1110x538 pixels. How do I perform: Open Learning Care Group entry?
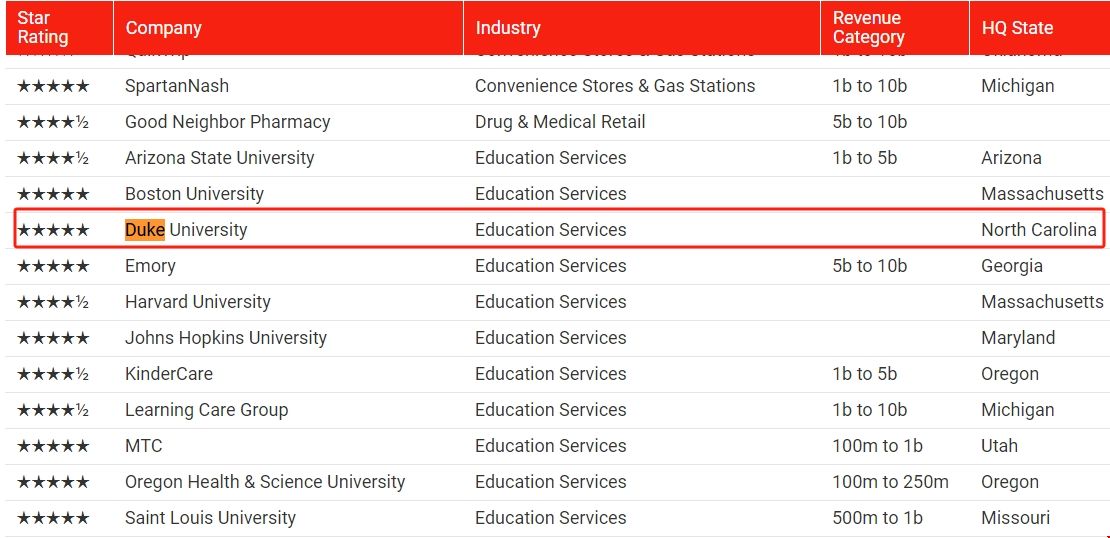[x=206, y=410]
